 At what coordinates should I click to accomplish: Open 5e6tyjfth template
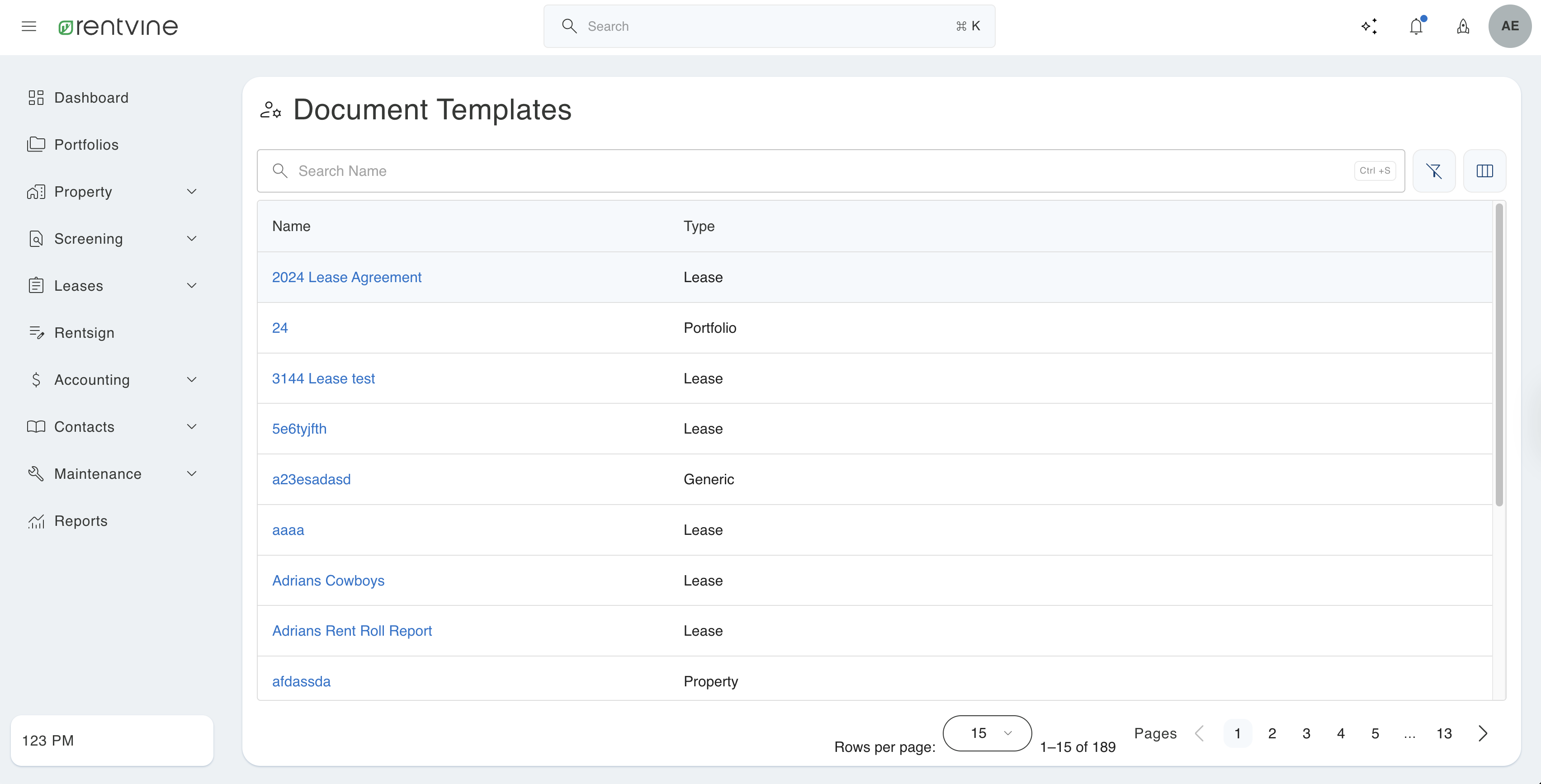299,429
